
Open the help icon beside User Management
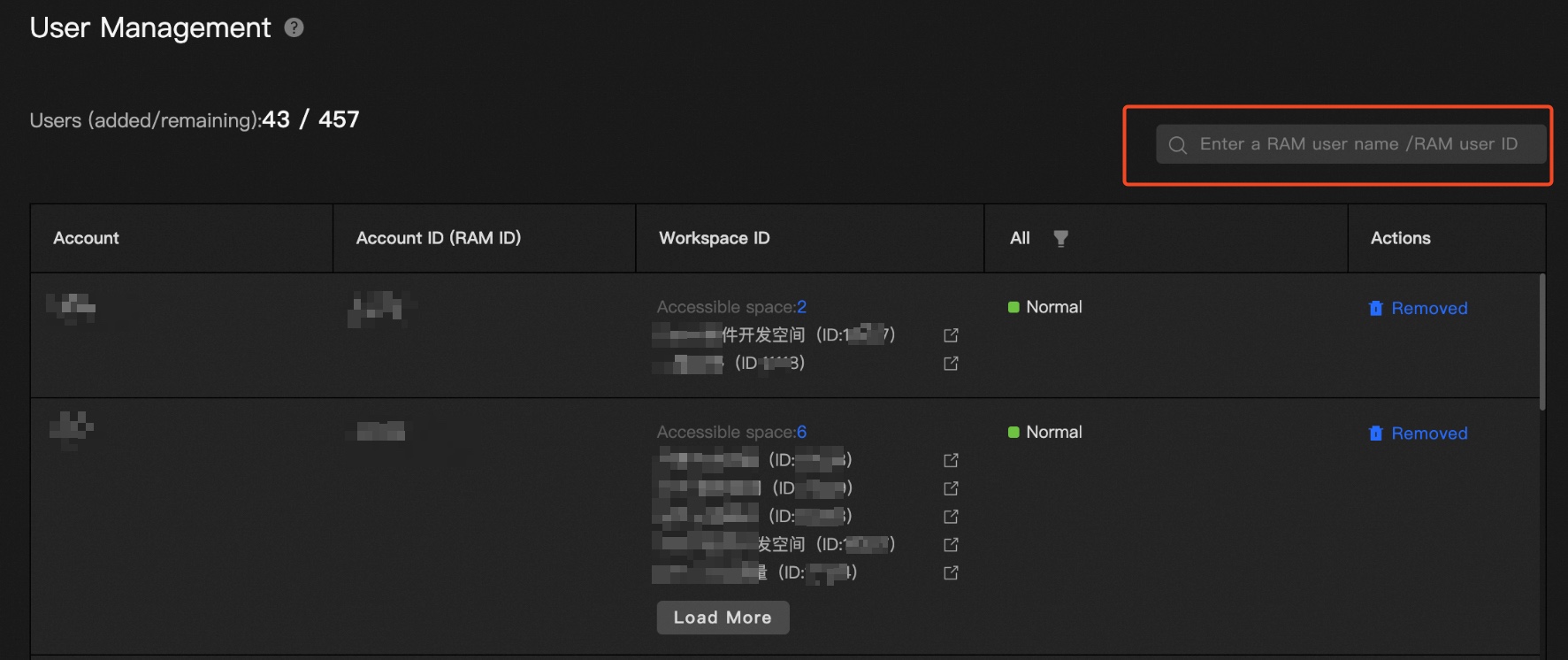point(294,28)
